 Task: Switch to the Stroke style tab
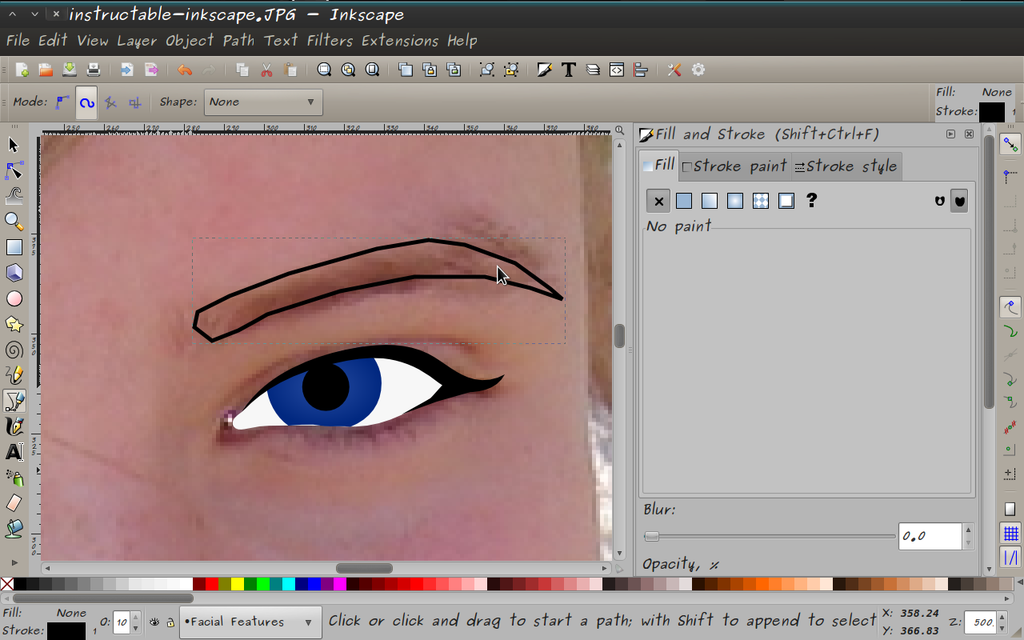845,166
